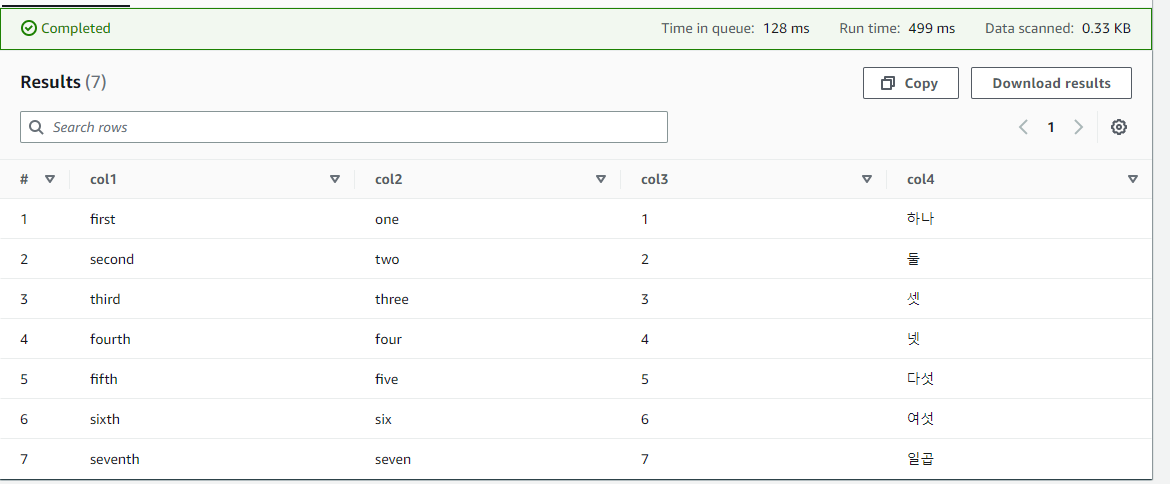Sort results using the col3 triangle

(x=867, y=179)
